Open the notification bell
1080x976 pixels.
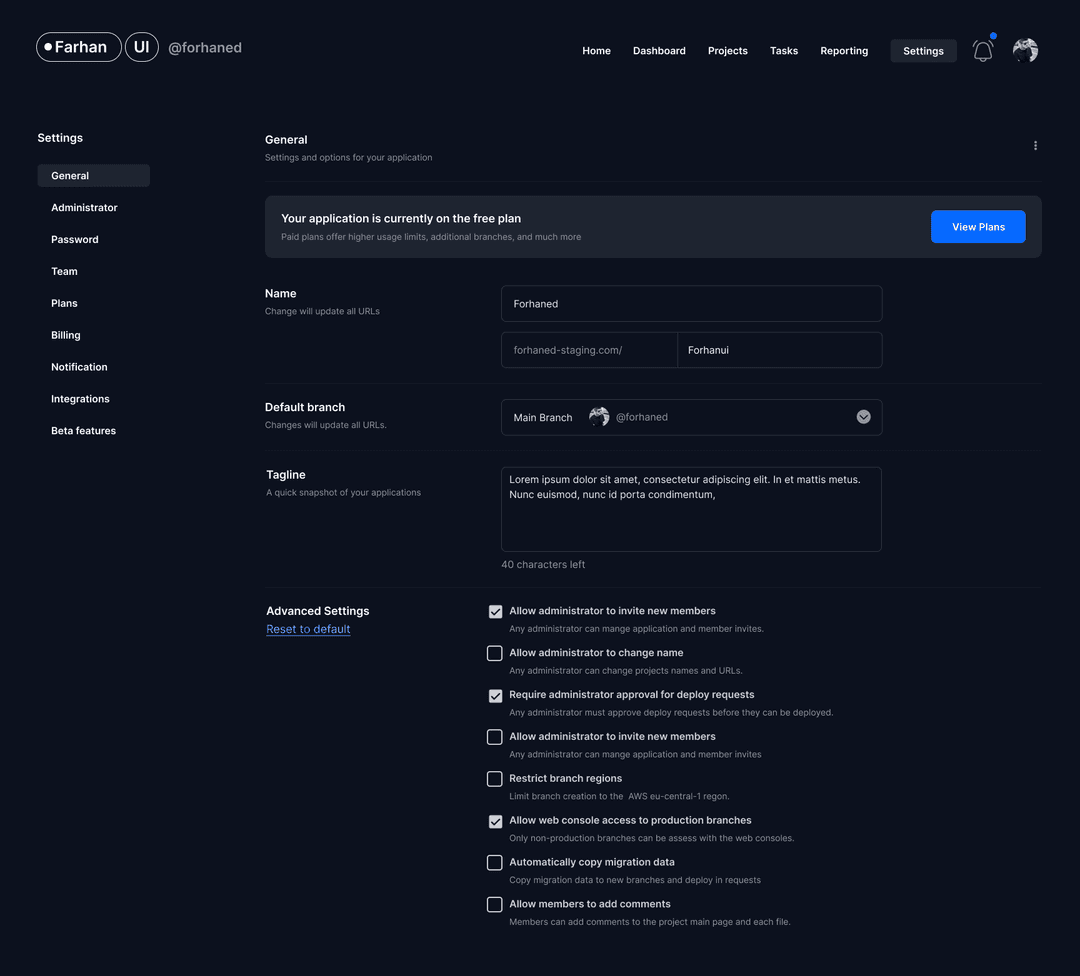(x=982, y=50)
